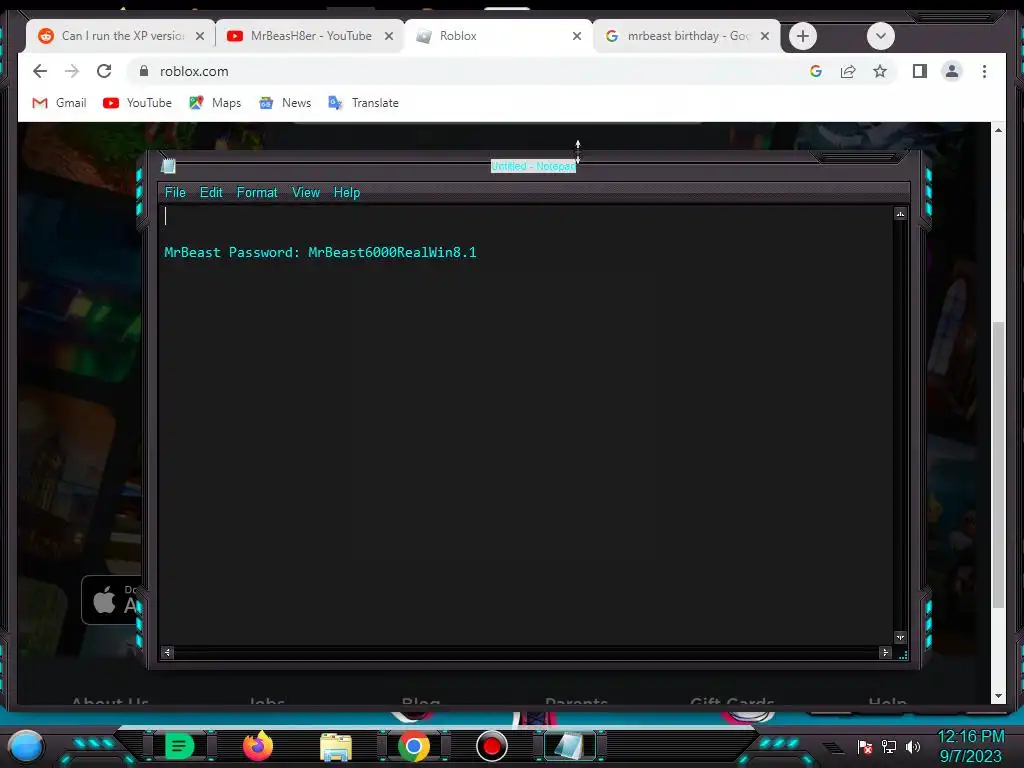Click Notepad horizontal scrollbar left arrow

pyautogui.click(x=168, y=652)
